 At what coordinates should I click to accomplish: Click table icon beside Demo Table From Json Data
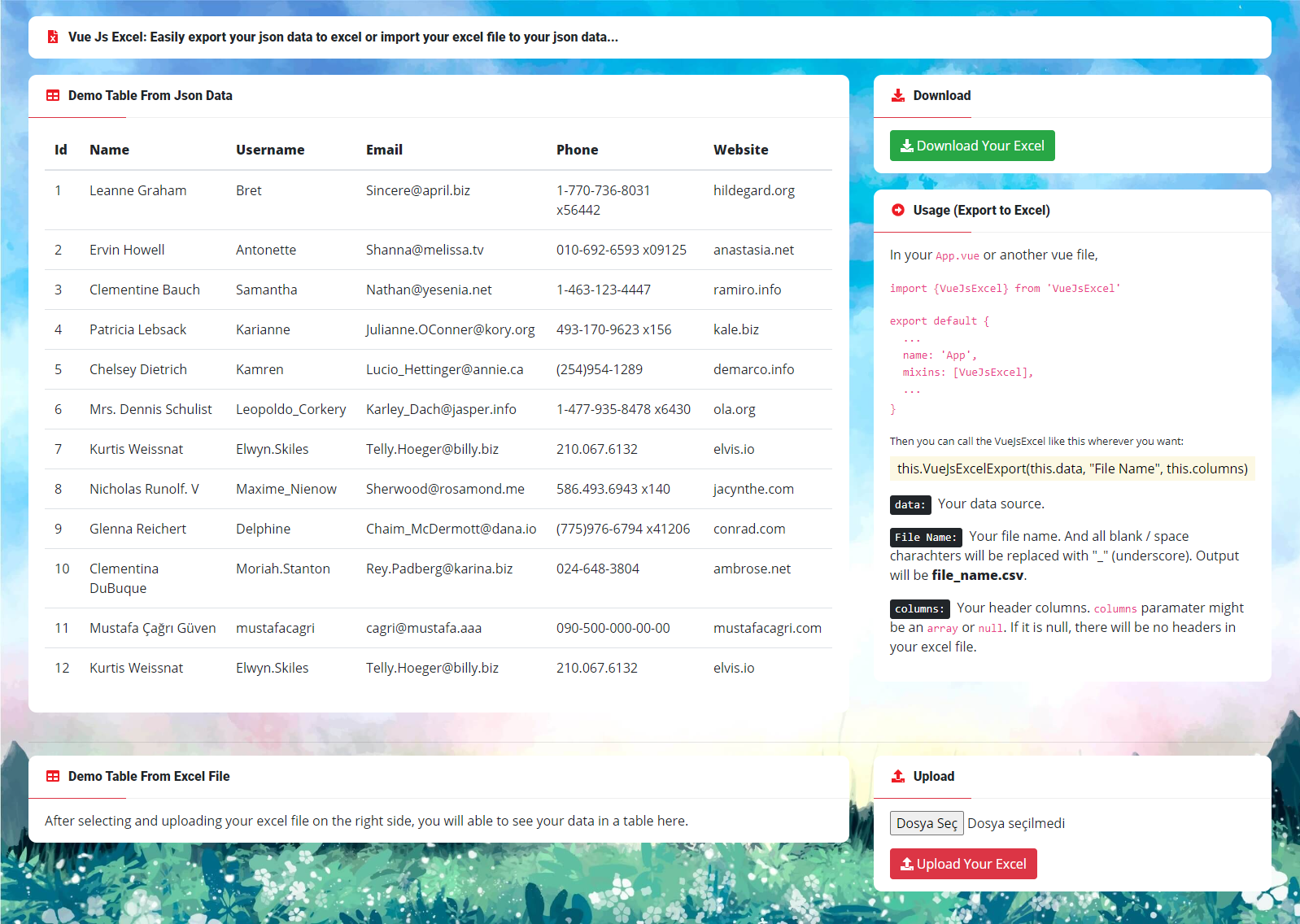[x=53, y=96]
